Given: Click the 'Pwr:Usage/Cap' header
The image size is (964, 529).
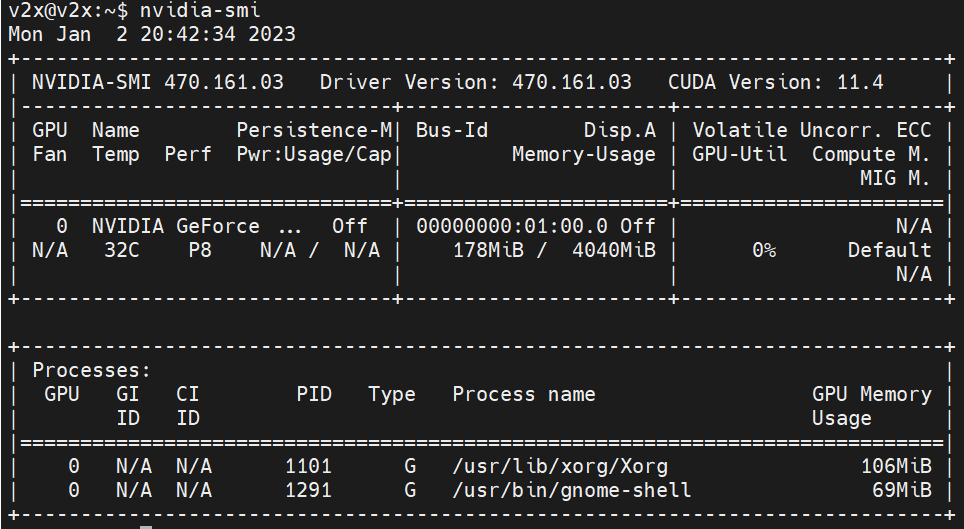Looking at the screenshot, I should 314,154.
